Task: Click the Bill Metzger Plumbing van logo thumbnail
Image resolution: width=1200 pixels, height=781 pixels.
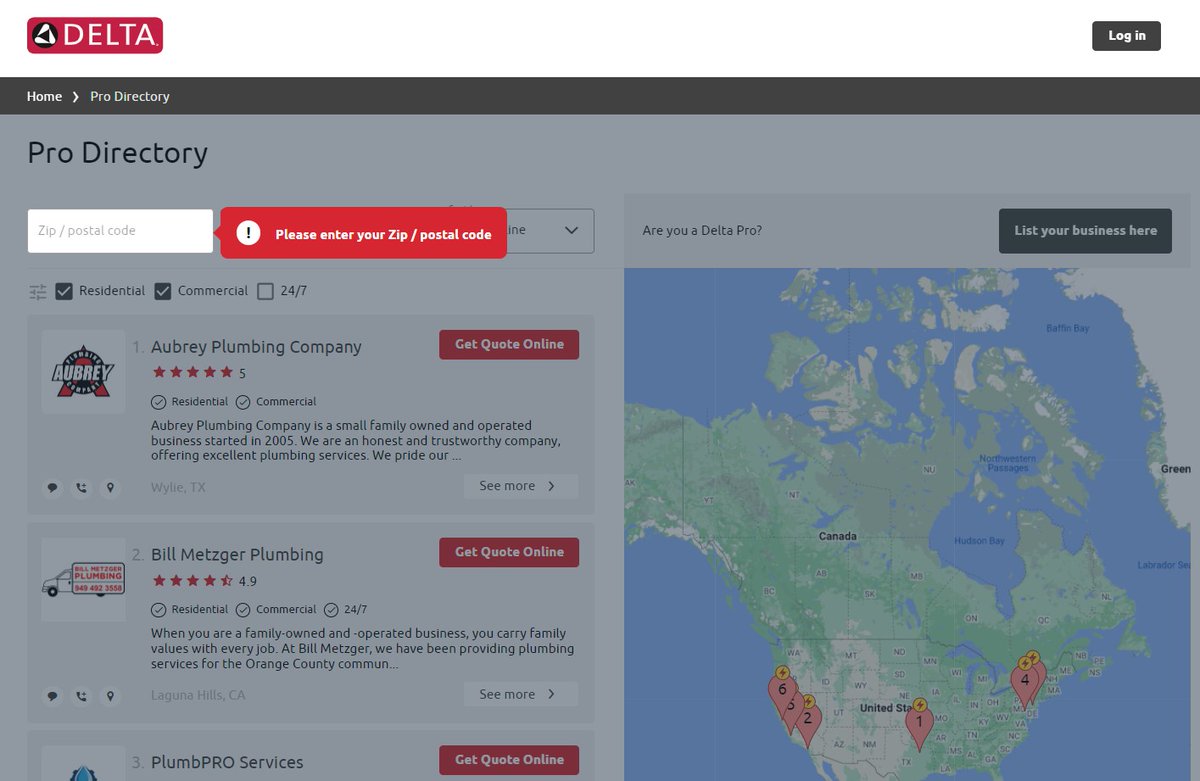Action: (x=83, y=580)
